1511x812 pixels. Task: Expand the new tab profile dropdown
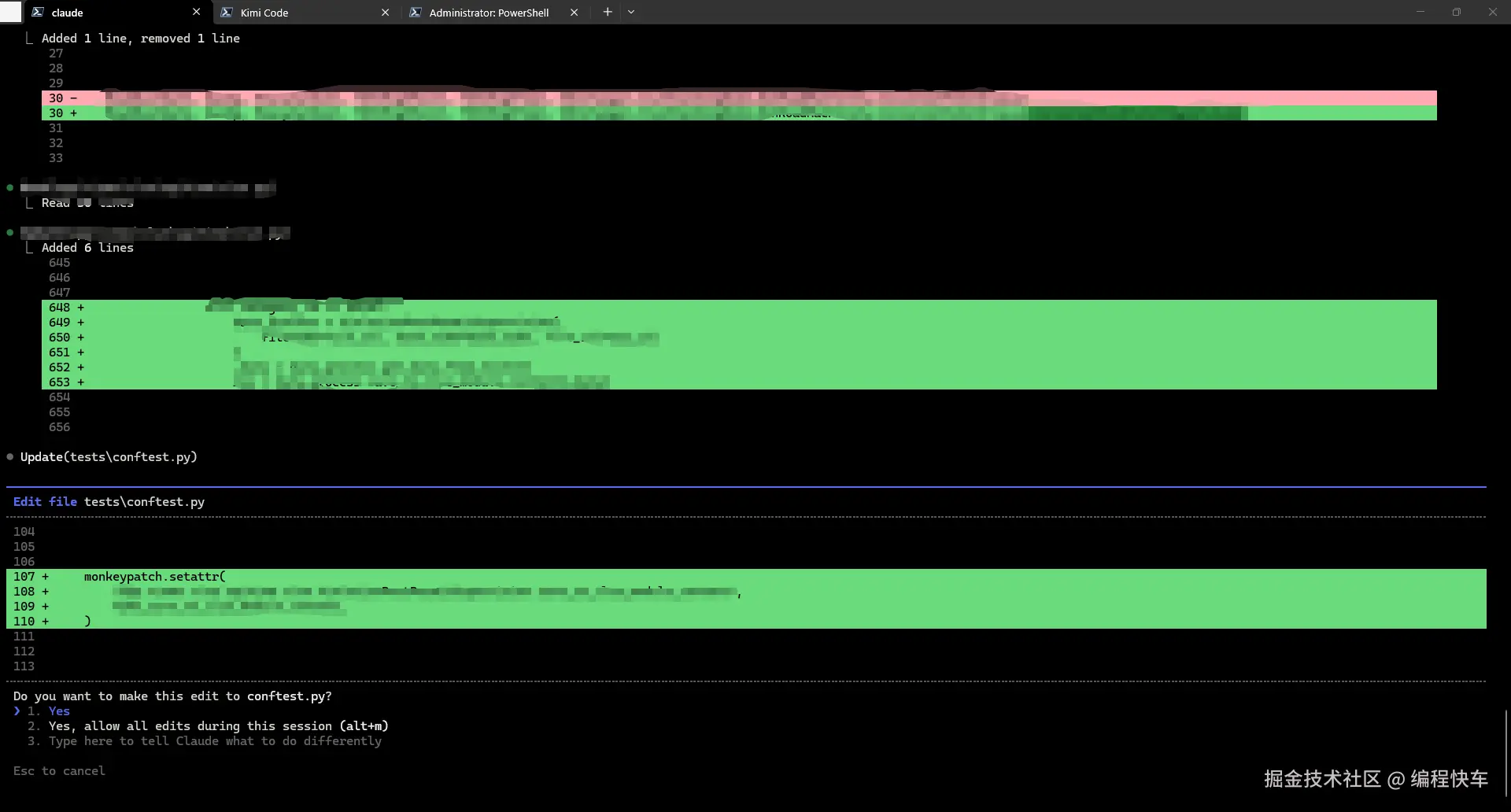point(631,12)
